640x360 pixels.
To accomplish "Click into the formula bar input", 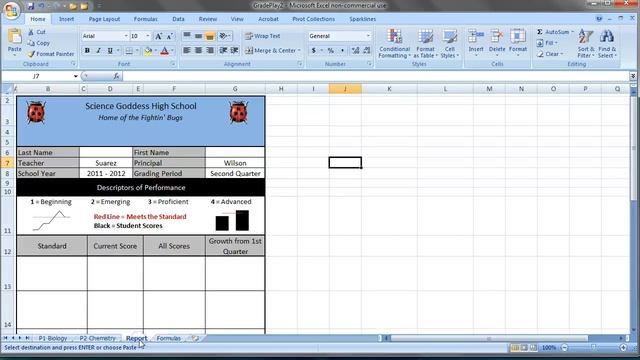I will [376, 76].
